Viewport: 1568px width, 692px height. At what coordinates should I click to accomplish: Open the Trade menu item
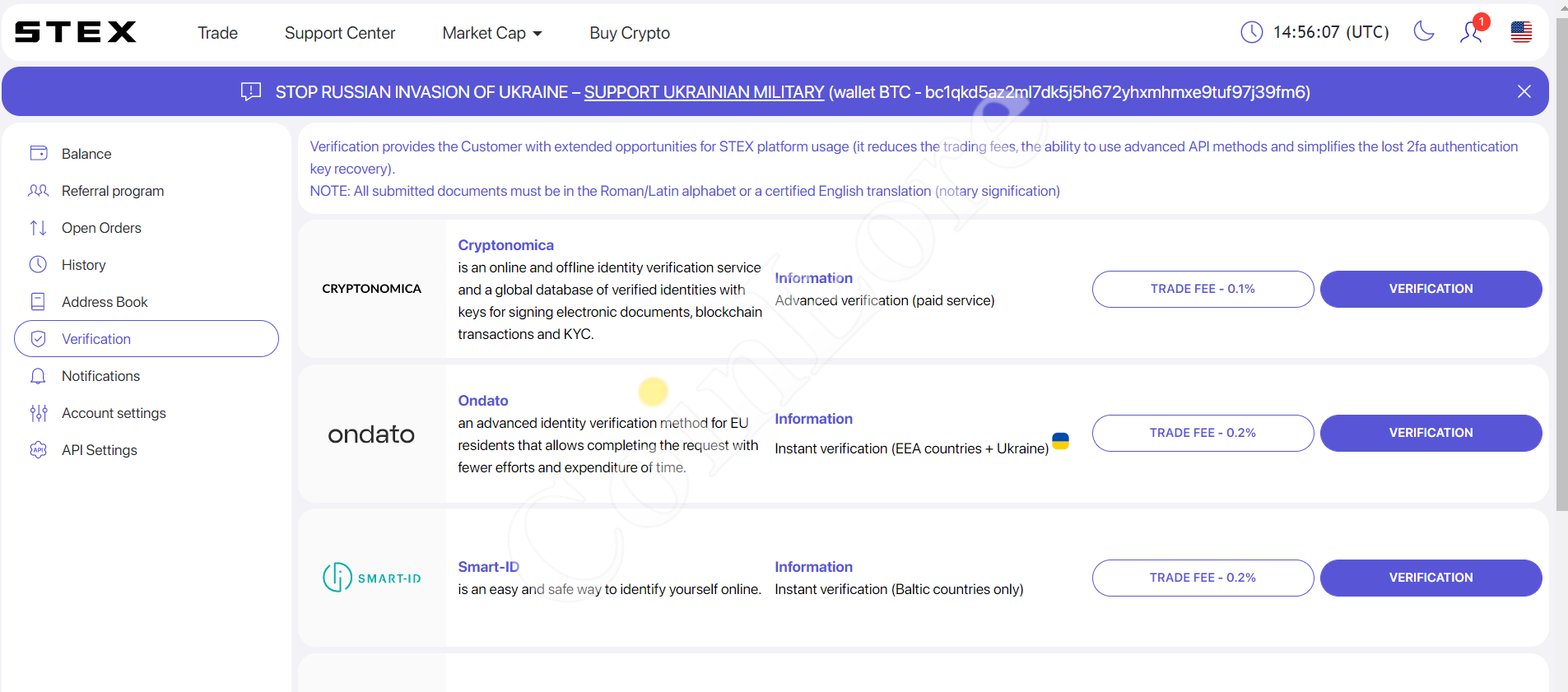(x=217, y=33)
